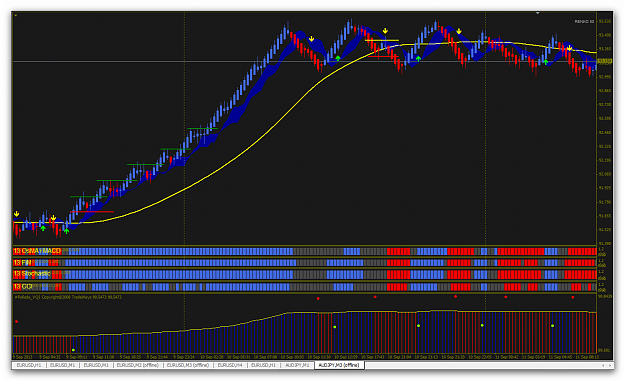Viewport: 625px width, 381px height.
Task: Click the chart tabs scroll-right arrow
Action: point(610,365)
